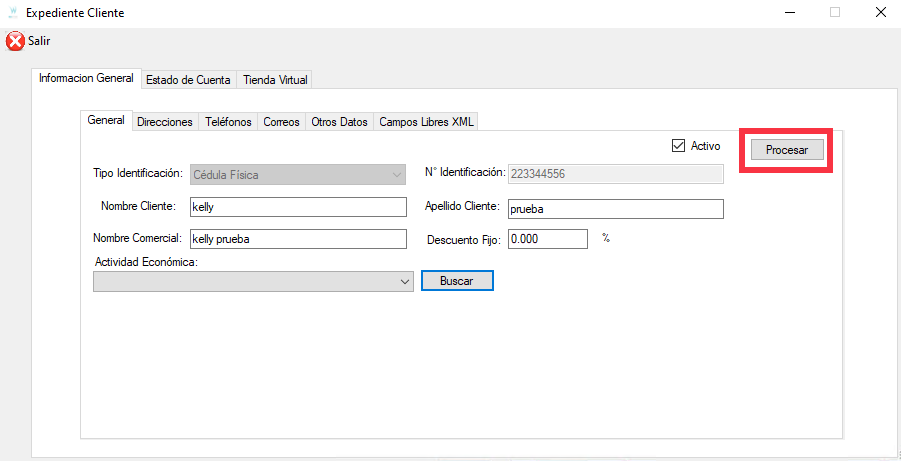901x461 pixels.
Task: Open the Actividad Económica combo box
Action: [252, 282]
